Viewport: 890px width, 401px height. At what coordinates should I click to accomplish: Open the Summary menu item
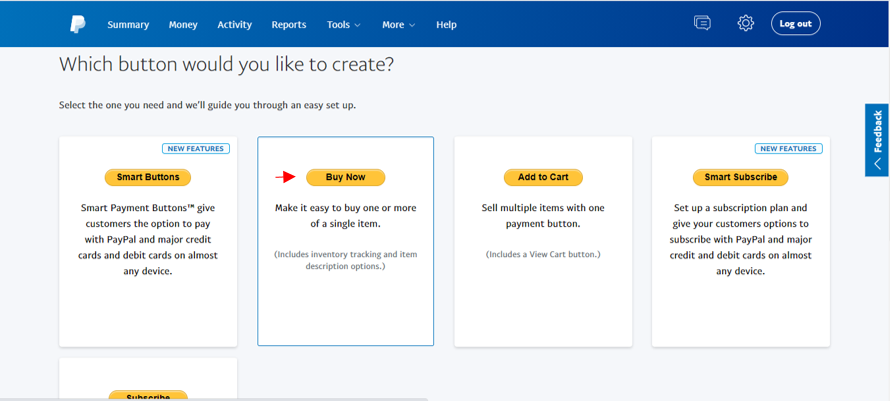(x=128, y=24)
